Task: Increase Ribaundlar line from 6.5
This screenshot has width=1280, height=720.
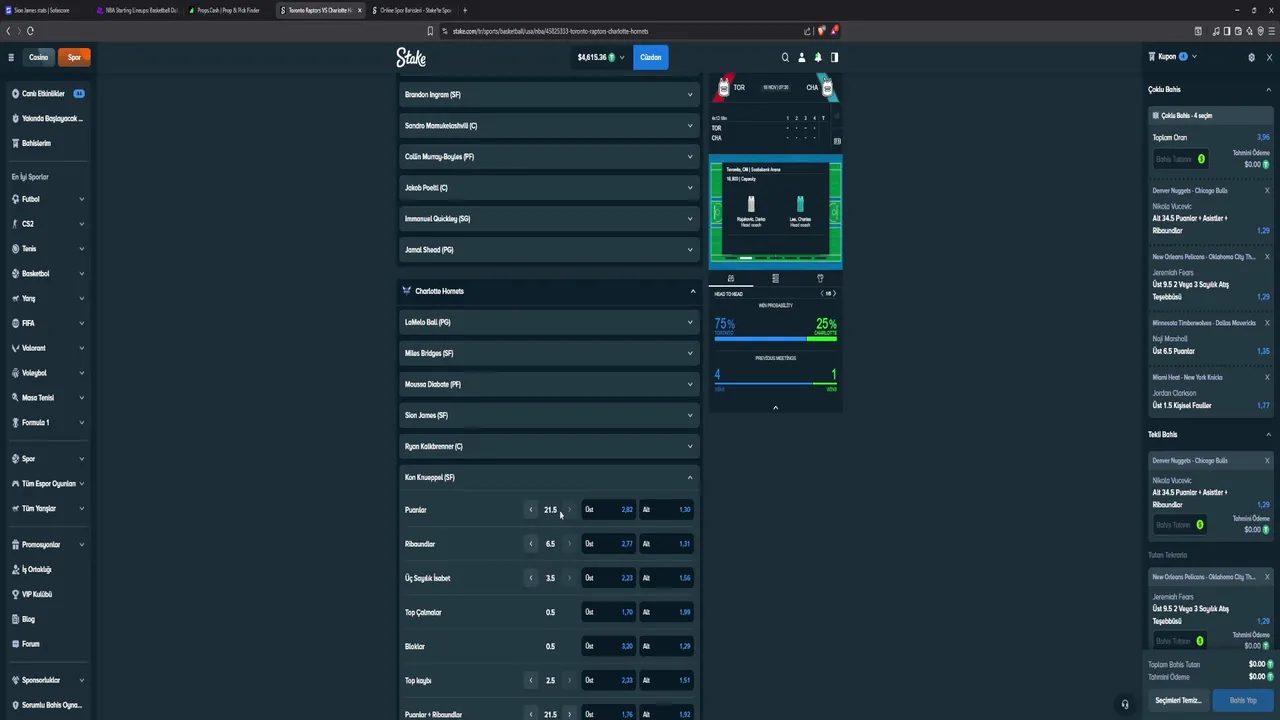Action: 570,544
